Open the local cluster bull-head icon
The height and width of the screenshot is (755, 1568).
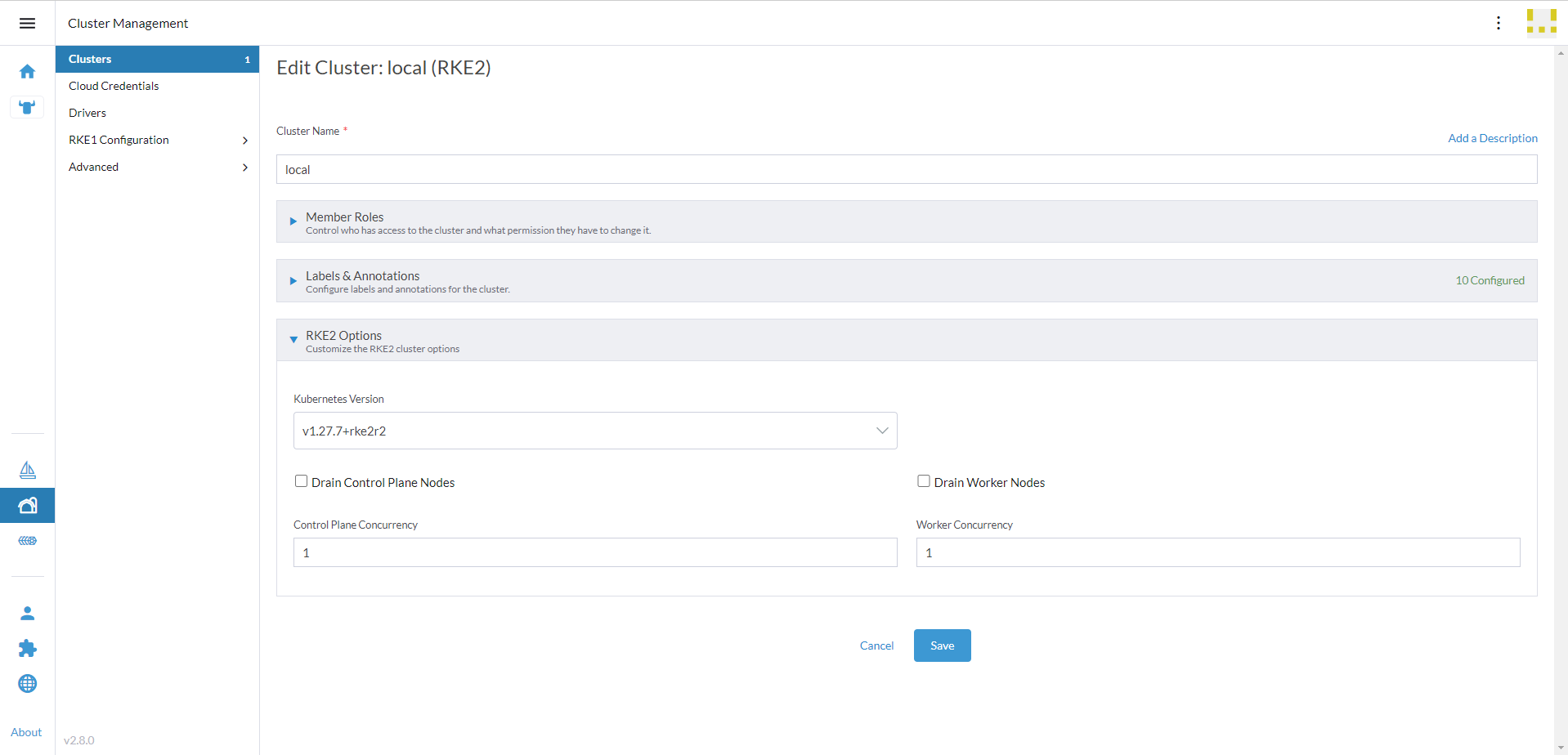27,107
